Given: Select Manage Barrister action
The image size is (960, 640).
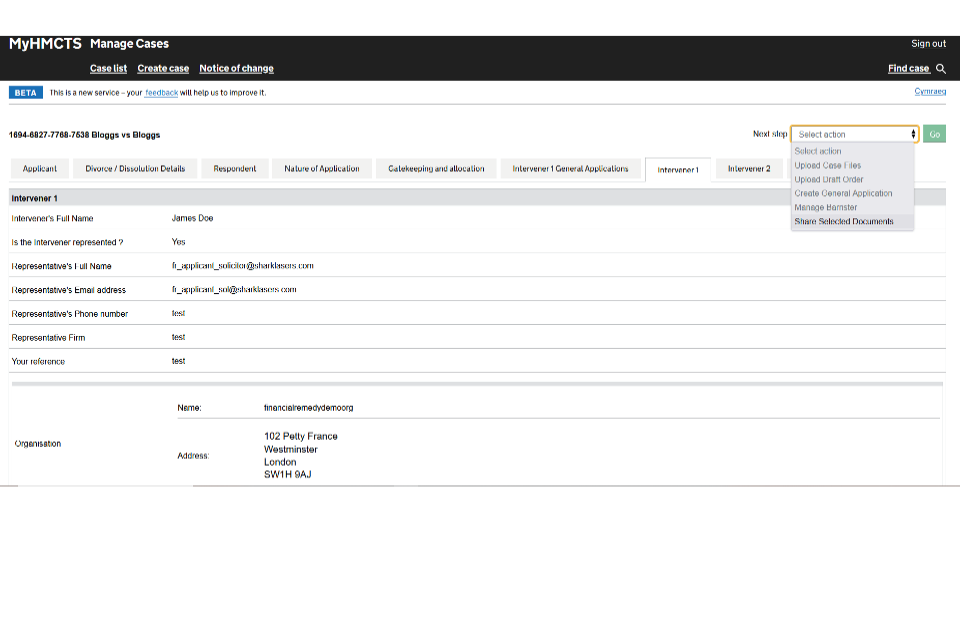Looking at the screenshot, I should tap(825, 208).
